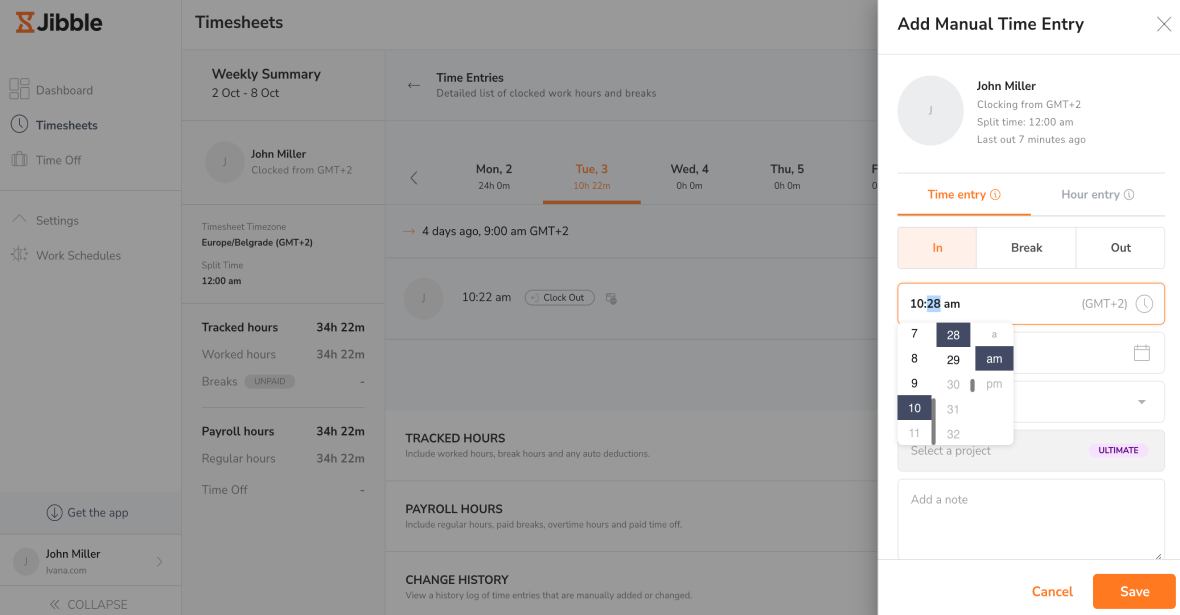Image resolution: width=1180 pixels, height=615 pixels.
Task: Expand the activity dropdown arrow
Action: tap(1142, 402)
